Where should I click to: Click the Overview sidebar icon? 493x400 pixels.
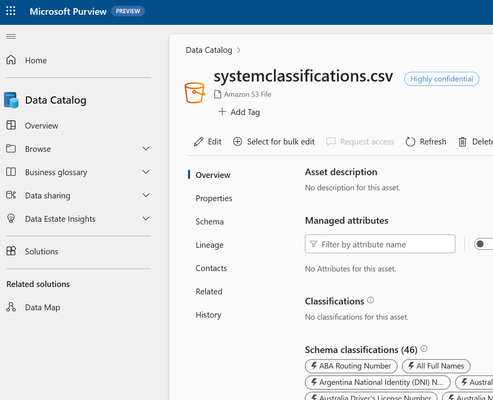[x=11, y=125]
